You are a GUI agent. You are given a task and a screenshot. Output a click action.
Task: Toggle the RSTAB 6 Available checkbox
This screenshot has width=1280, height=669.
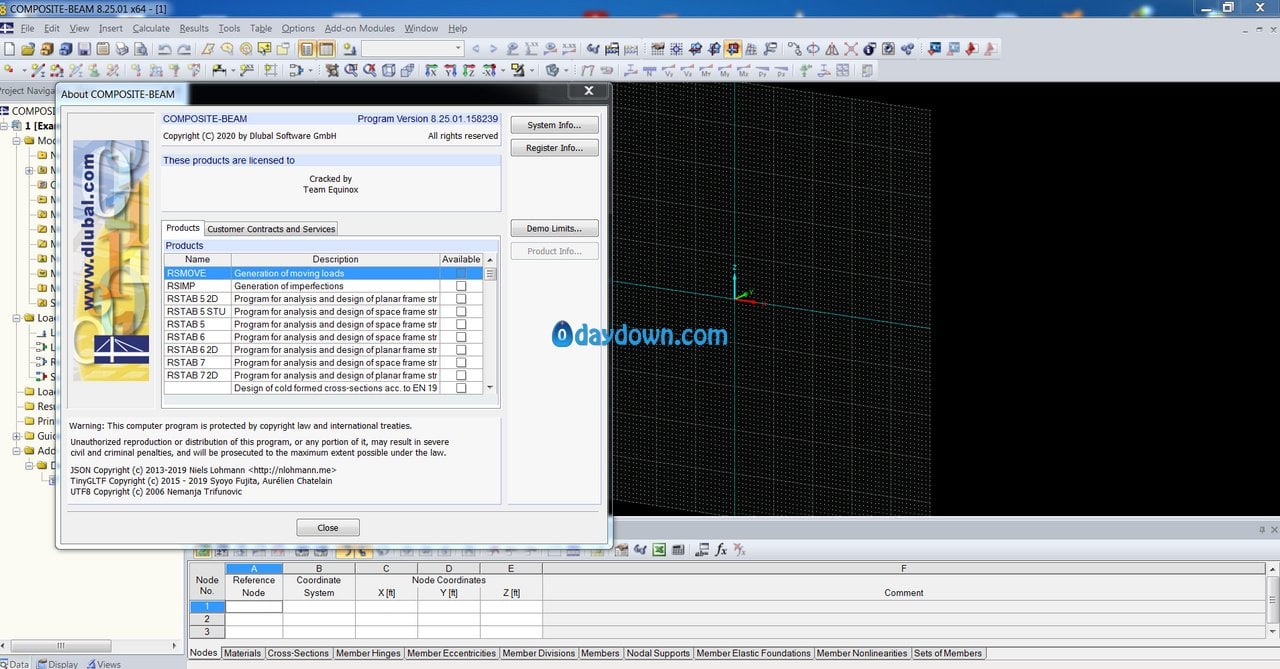461,337
